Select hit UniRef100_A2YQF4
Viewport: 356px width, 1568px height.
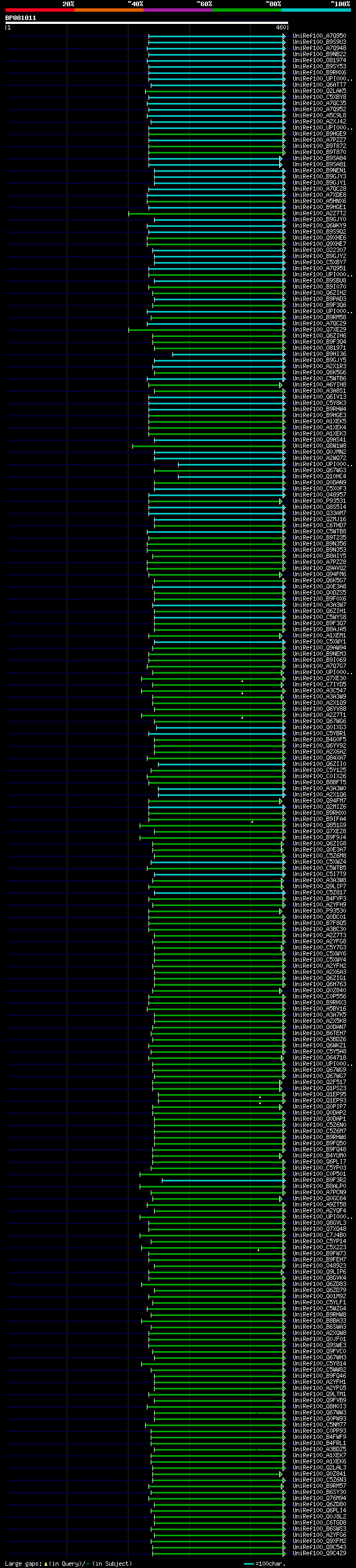(319, 1211)
